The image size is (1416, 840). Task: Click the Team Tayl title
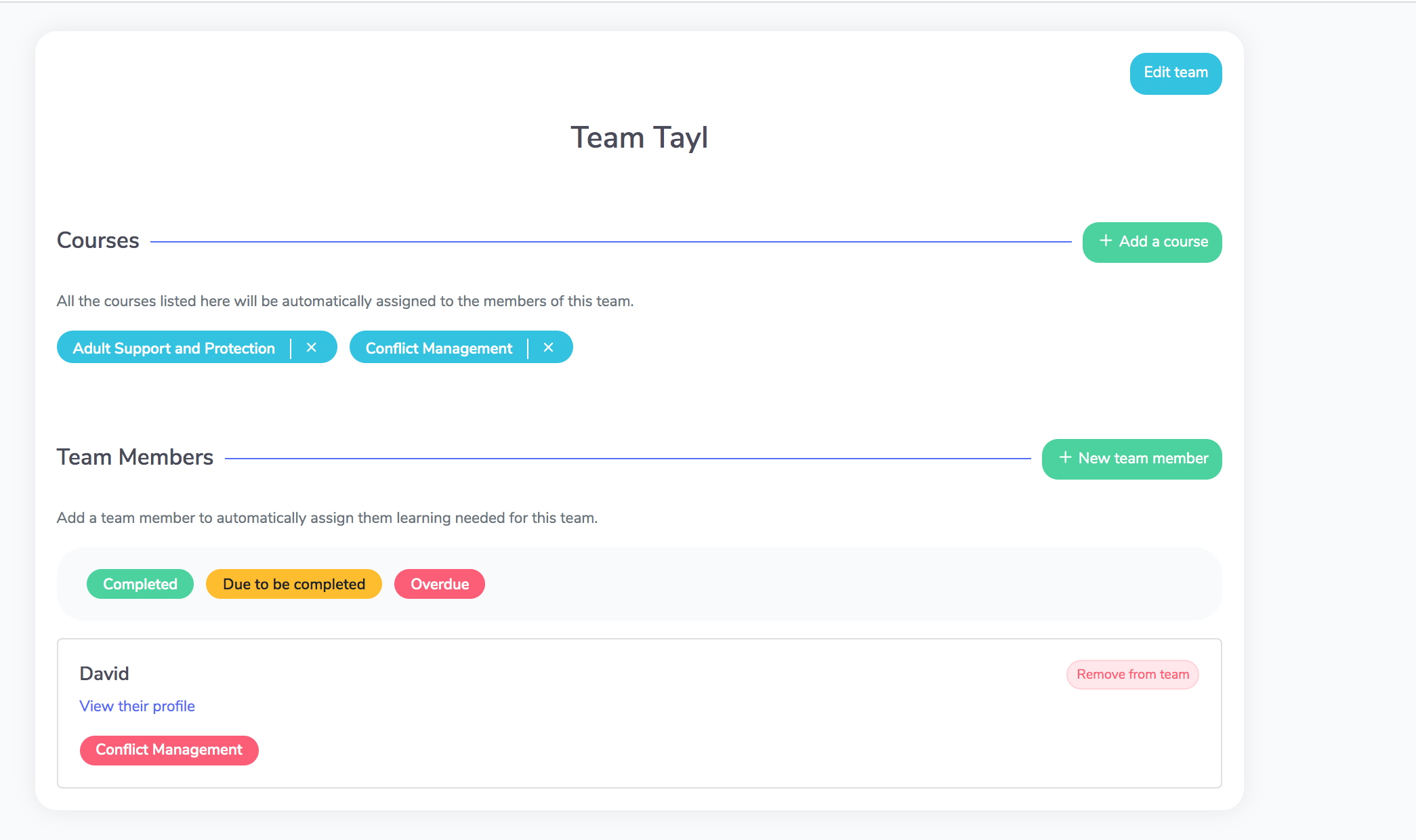pyautogui.click(x=639, y=138)
